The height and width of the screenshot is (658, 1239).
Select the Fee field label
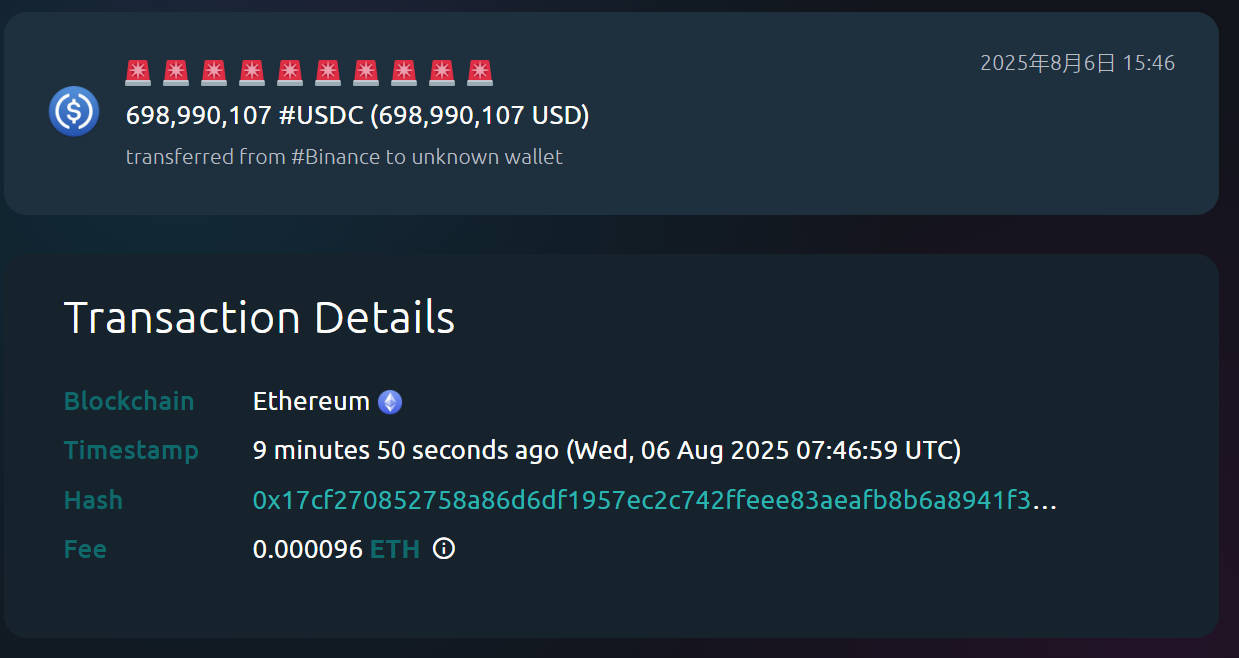pyautogui.click(x=85, y=549)
